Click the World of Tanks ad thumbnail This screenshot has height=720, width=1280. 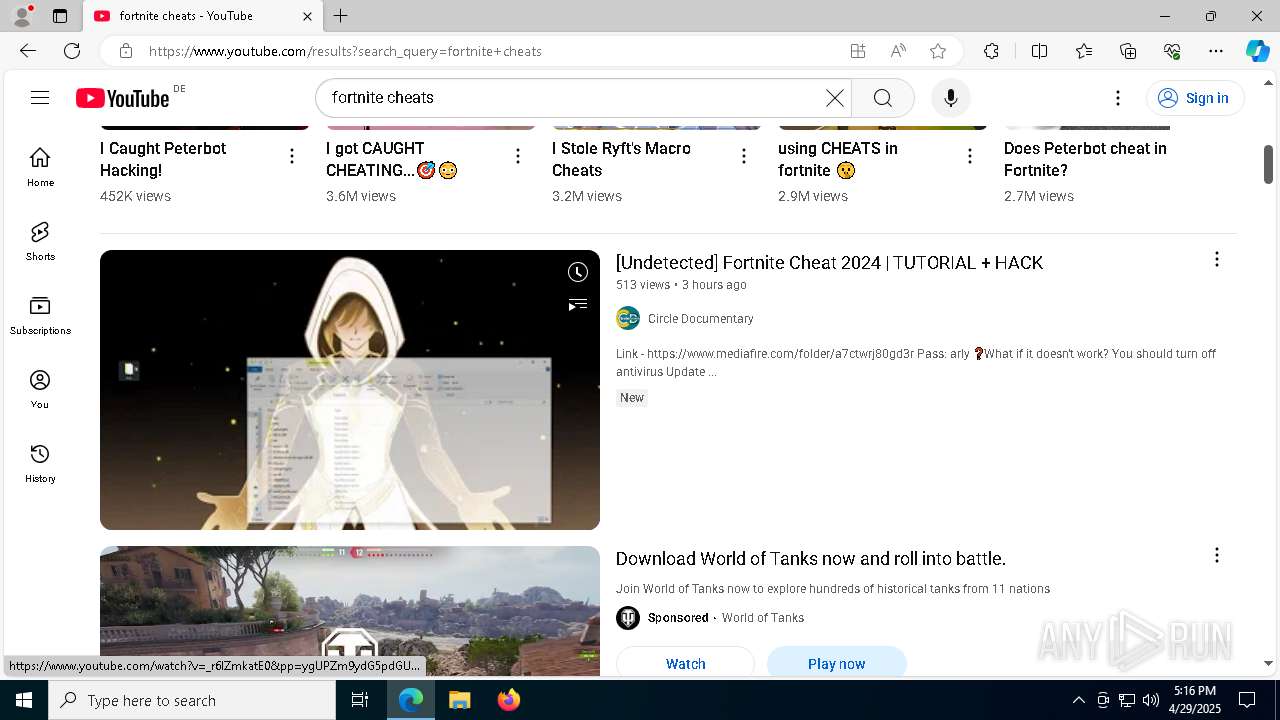[x=350, y=611]
